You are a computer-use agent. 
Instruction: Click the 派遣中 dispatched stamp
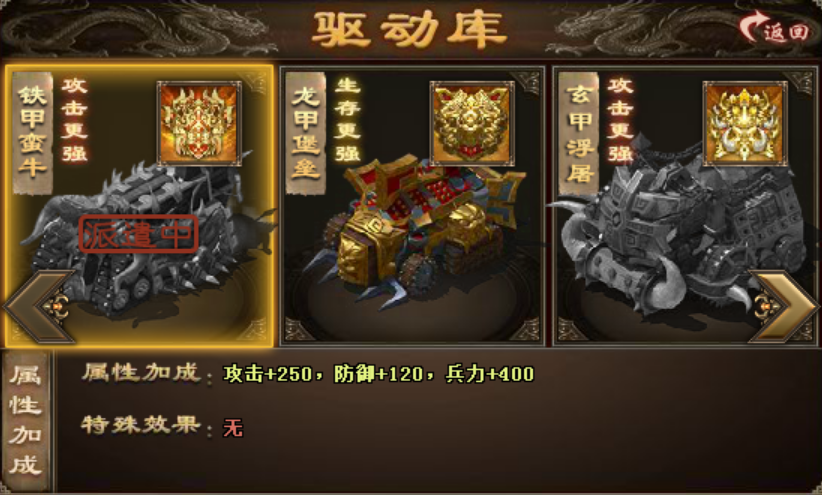pos(138,234)
